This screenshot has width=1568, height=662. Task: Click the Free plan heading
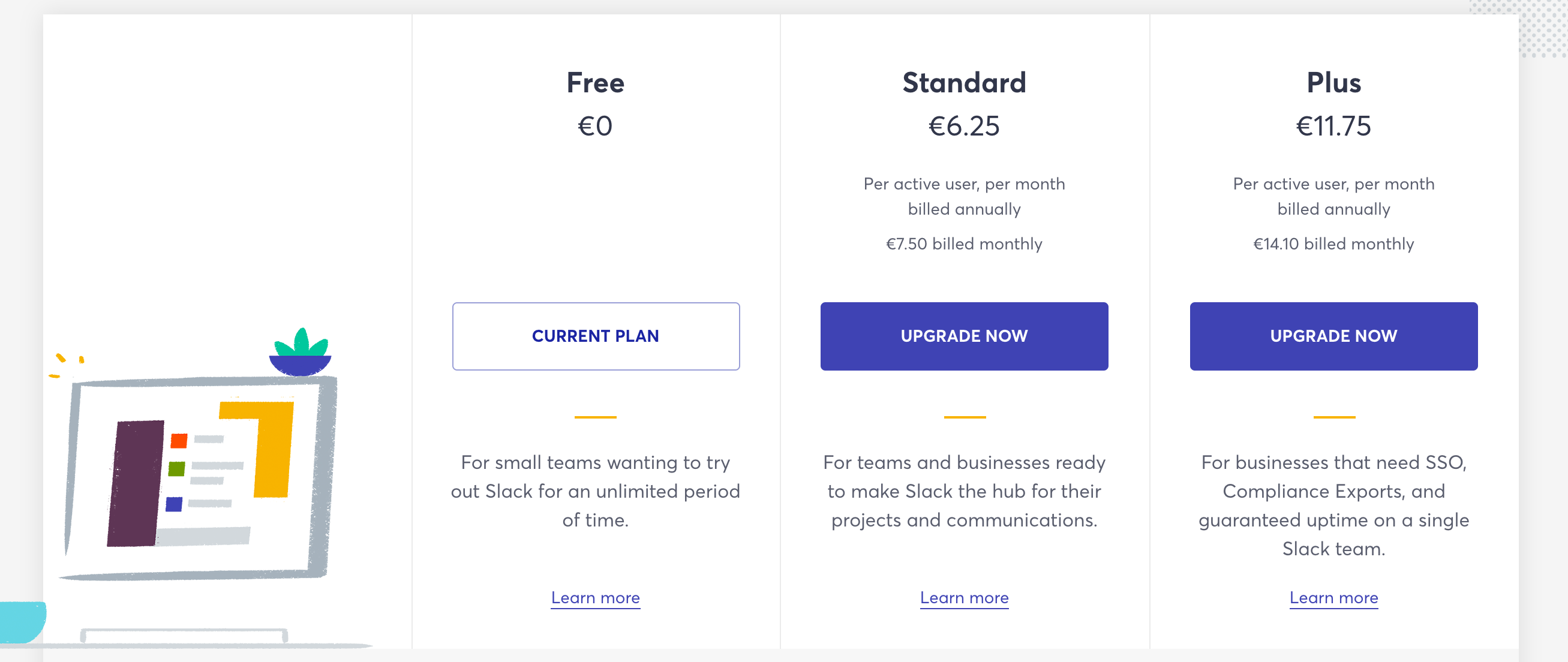[595, 83]
